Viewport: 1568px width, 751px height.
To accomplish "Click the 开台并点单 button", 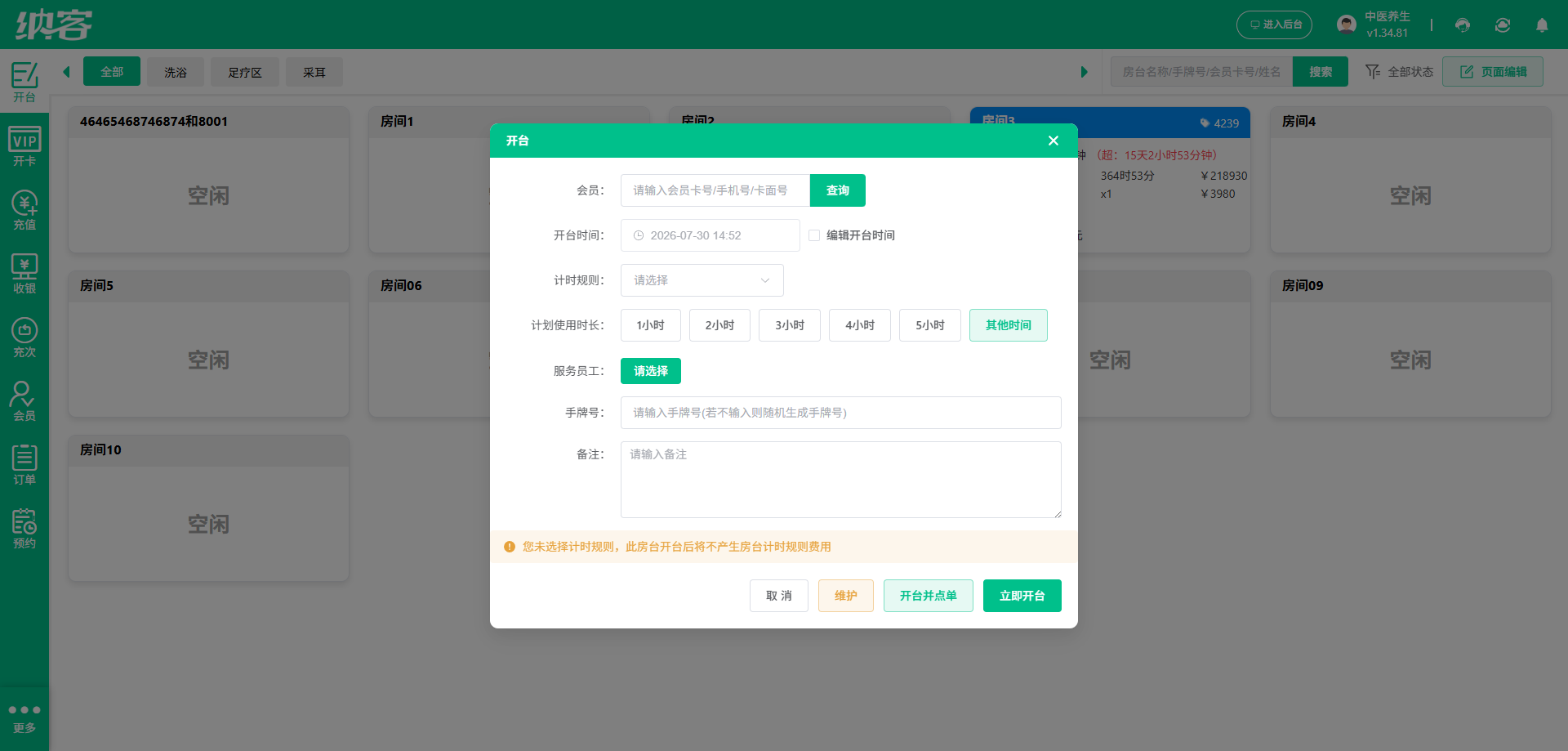I will (x=929, y=596).
